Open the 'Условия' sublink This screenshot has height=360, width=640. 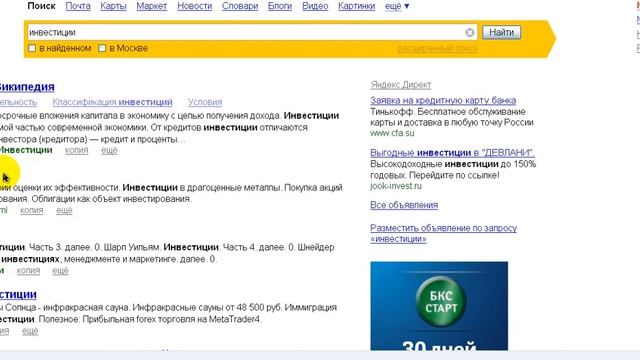click(x=205, y=102)
